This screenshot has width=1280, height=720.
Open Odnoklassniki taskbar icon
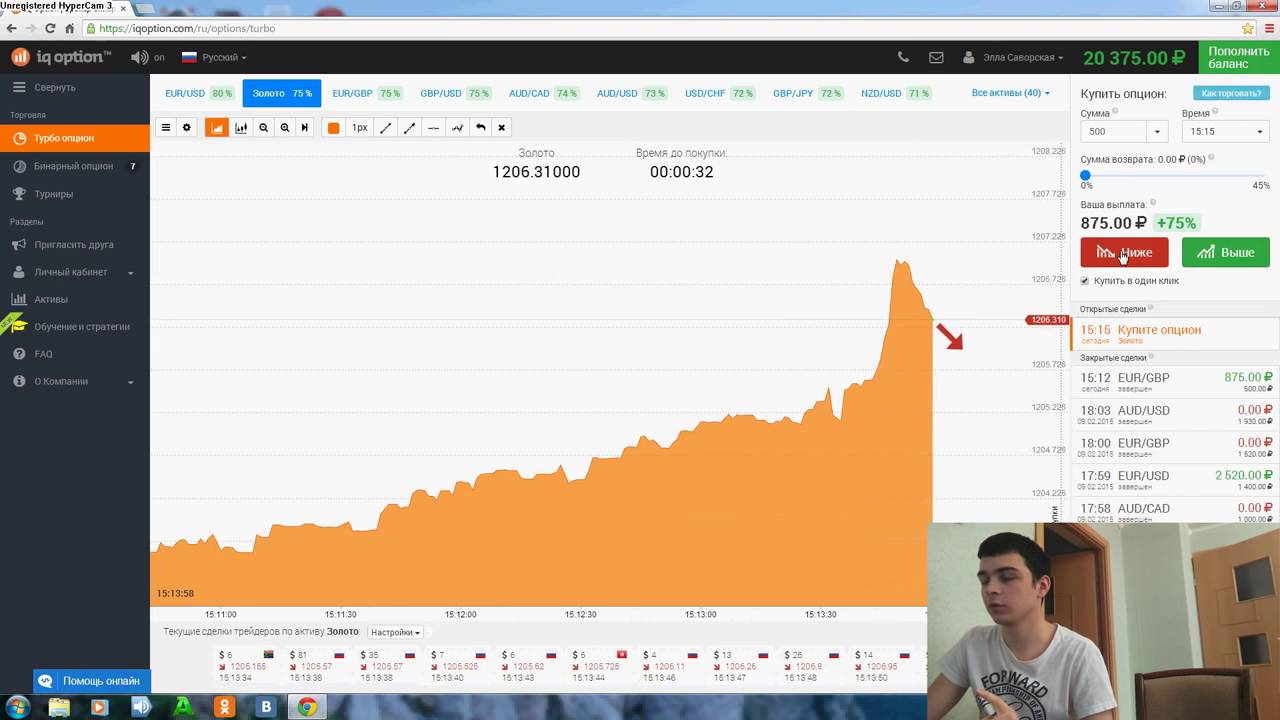click(224, 707)
